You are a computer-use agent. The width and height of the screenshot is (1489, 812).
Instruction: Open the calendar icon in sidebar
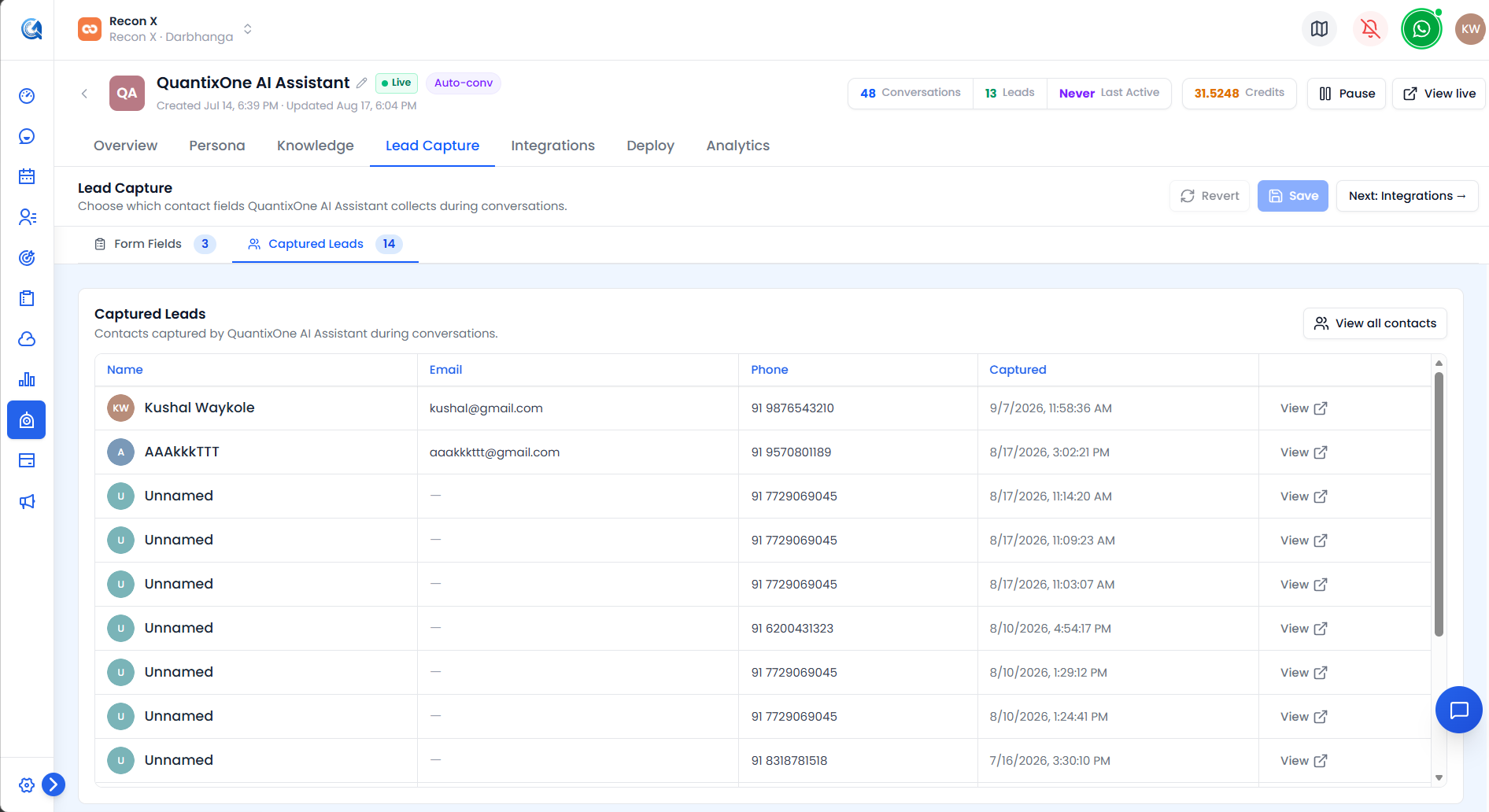click(27, 176)
